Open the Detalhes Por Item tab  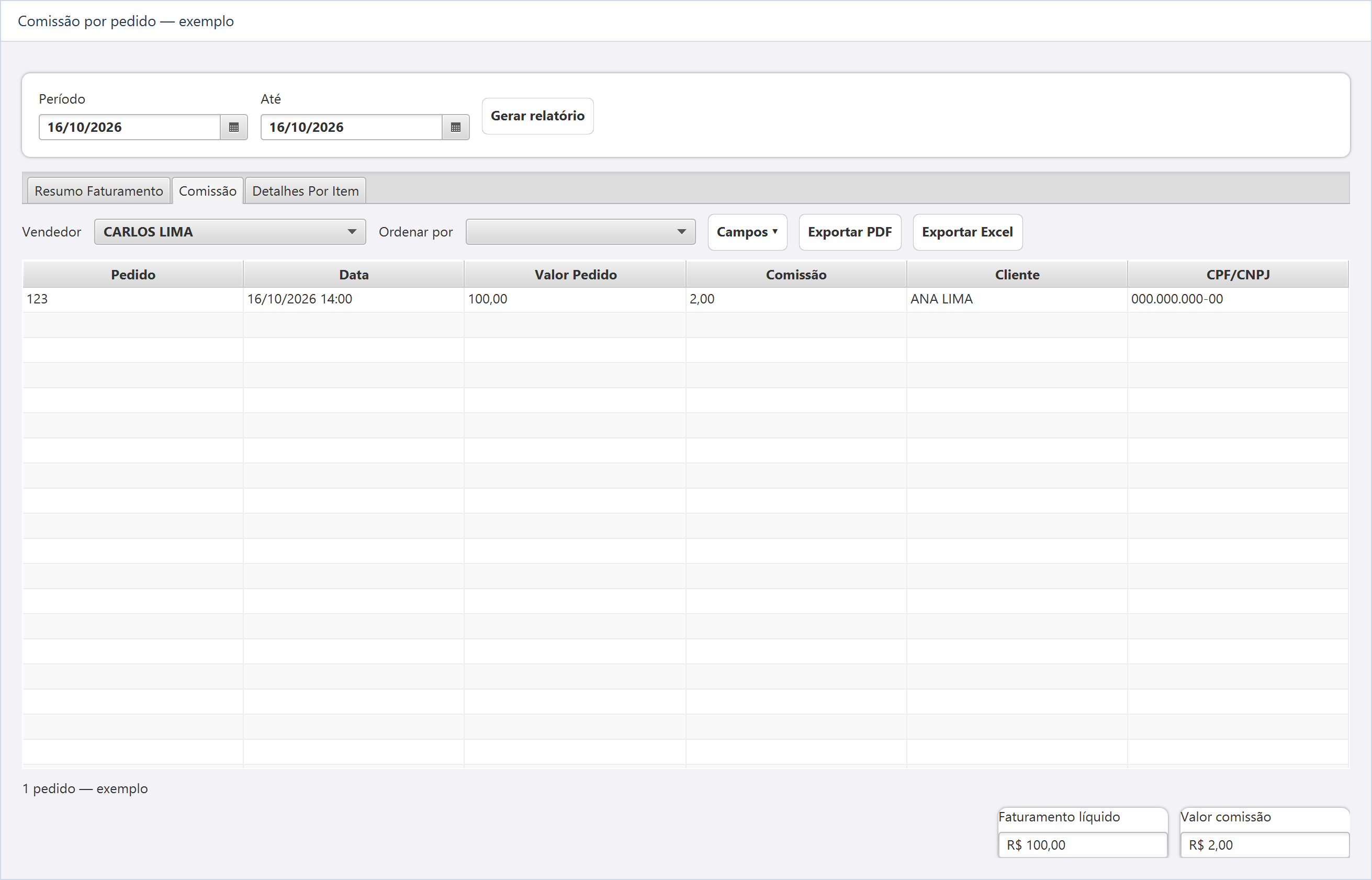(x=306, y=191)
